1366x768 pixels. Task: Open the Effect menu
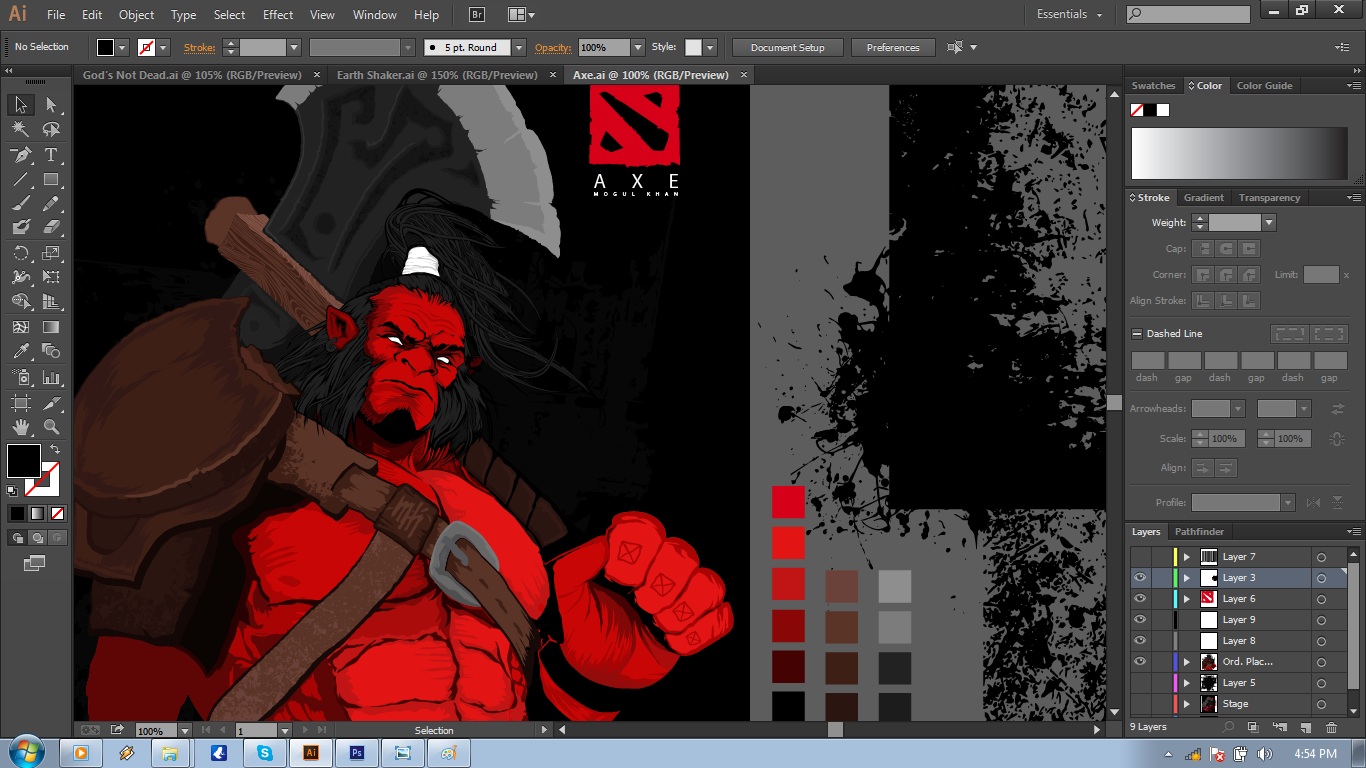tap(278, 15)
